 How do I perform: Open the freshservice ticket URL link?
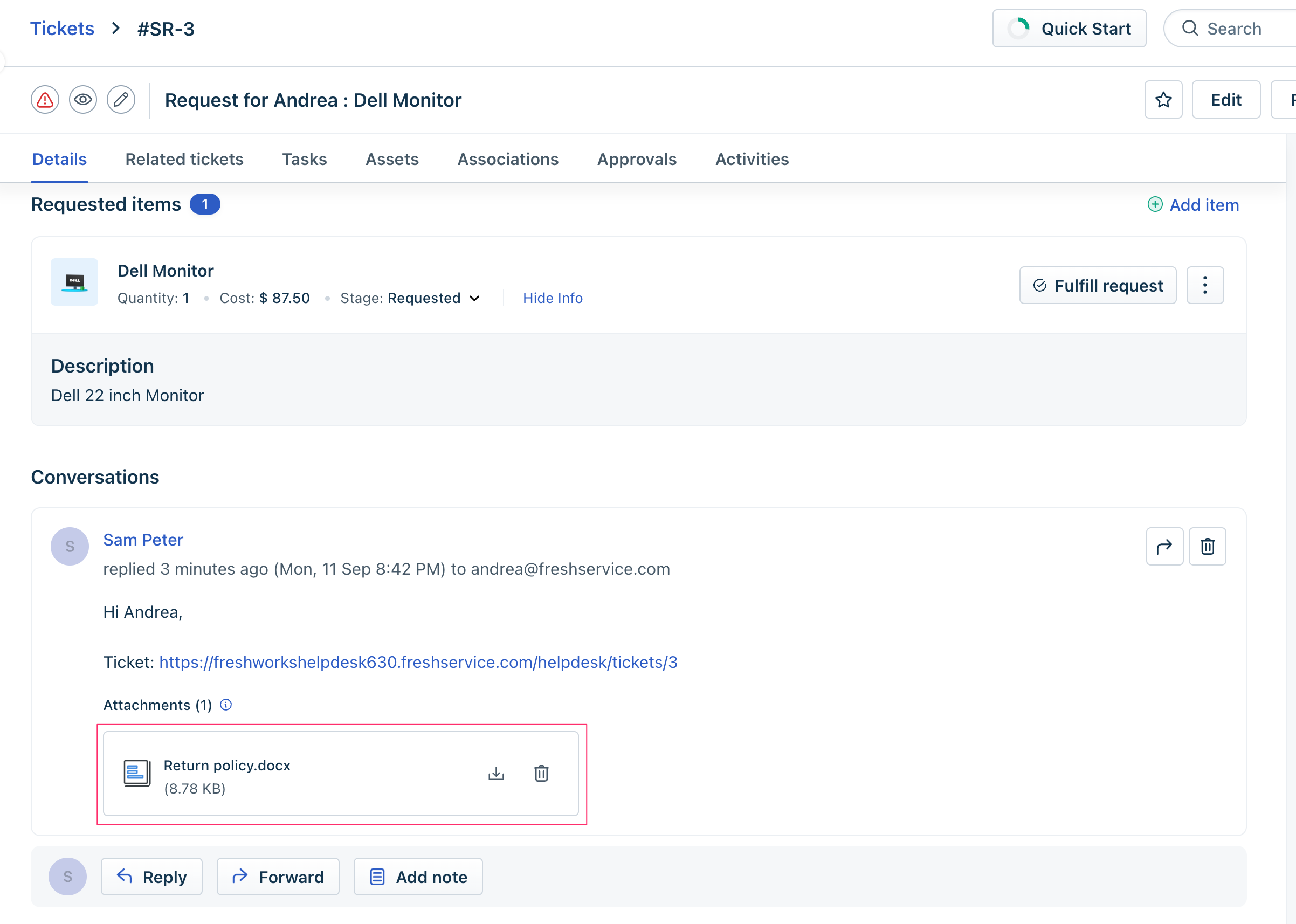[418, 663]
